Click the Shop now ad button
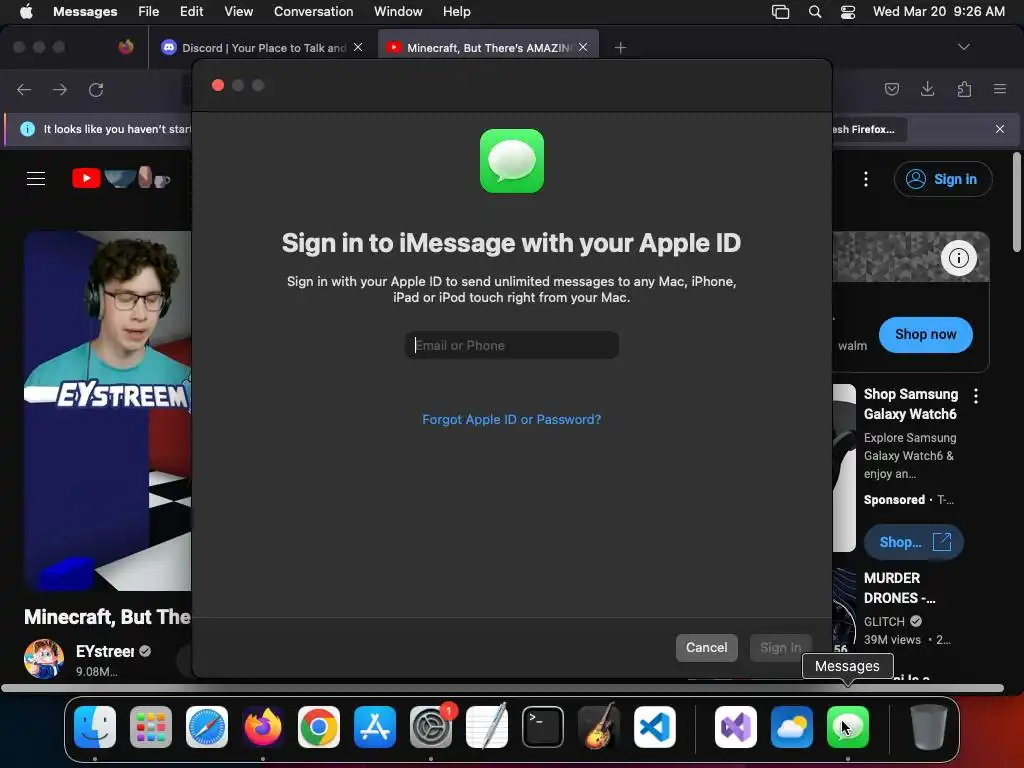 [925, 335]
